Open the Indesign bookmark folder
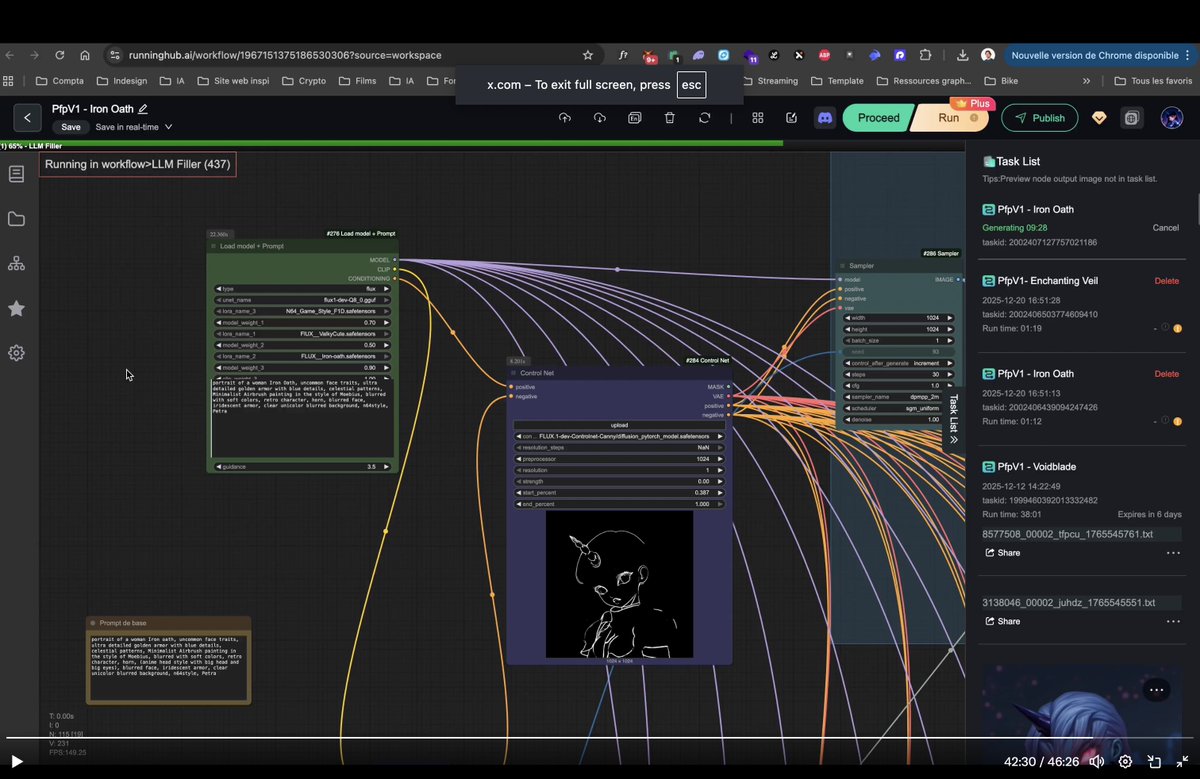This screenshot has height=779, width=1200. tap(122, 81)
